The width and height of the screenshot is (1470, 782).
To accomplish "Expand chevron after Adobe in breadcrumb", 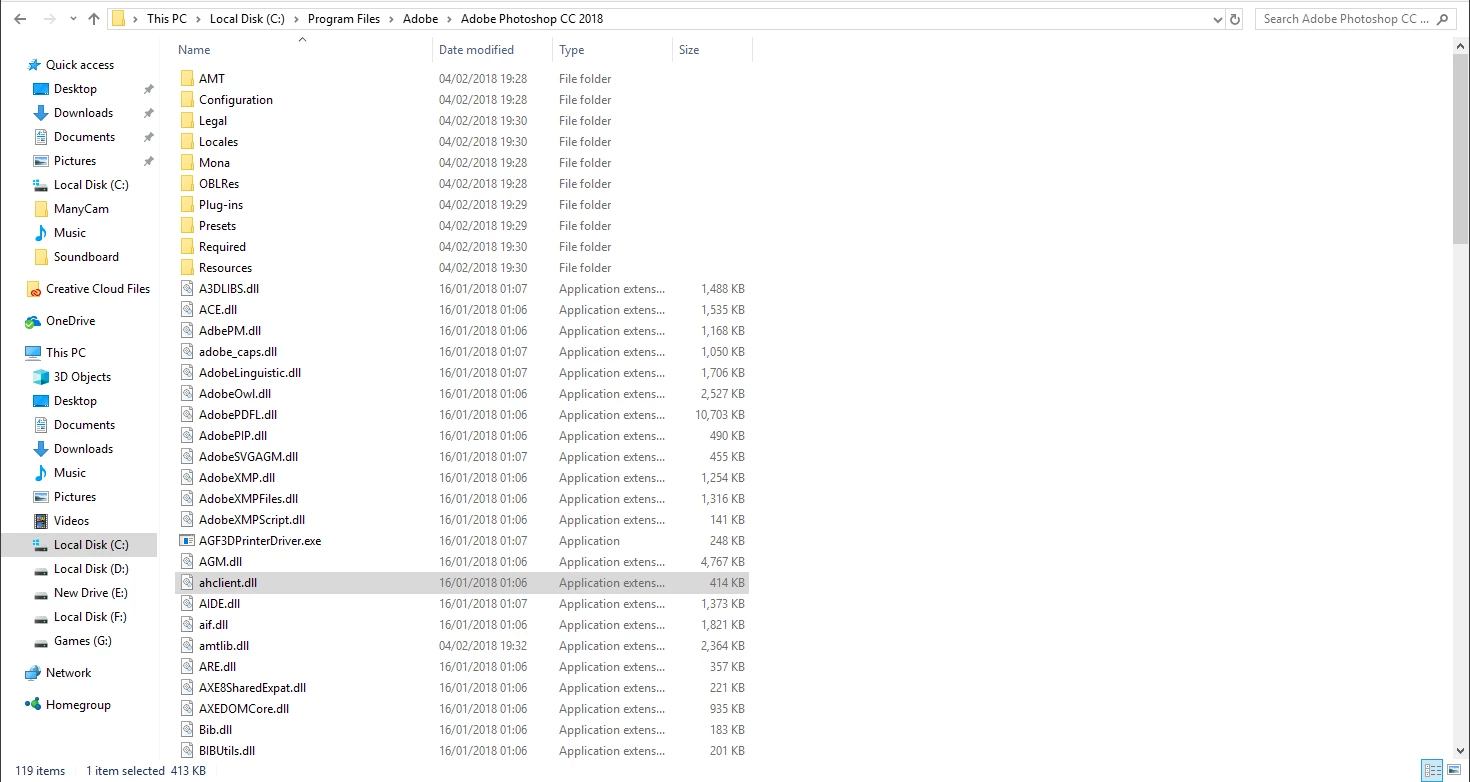I will coord(449,19).
